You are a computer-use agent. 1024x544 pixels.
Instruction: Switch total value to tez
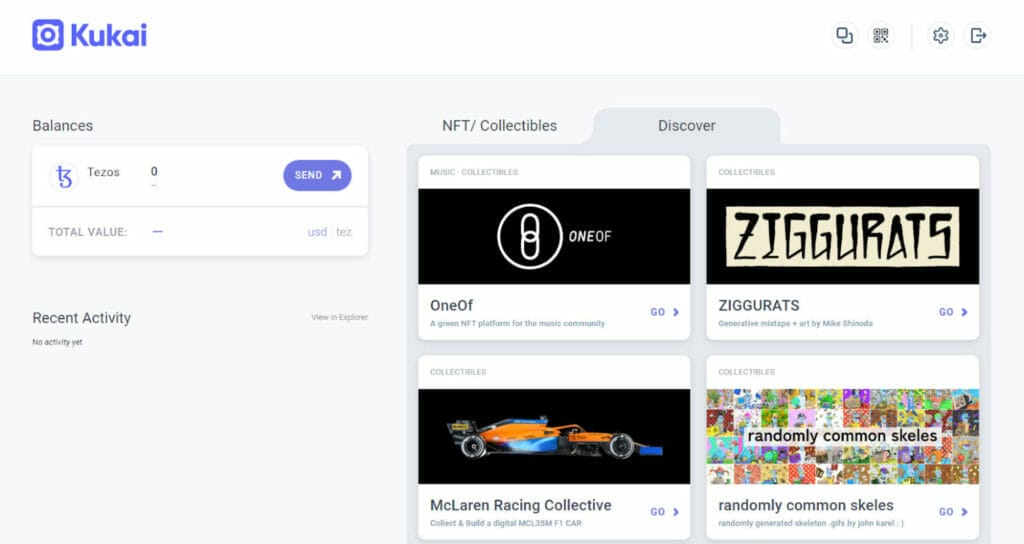pos(344,232)
